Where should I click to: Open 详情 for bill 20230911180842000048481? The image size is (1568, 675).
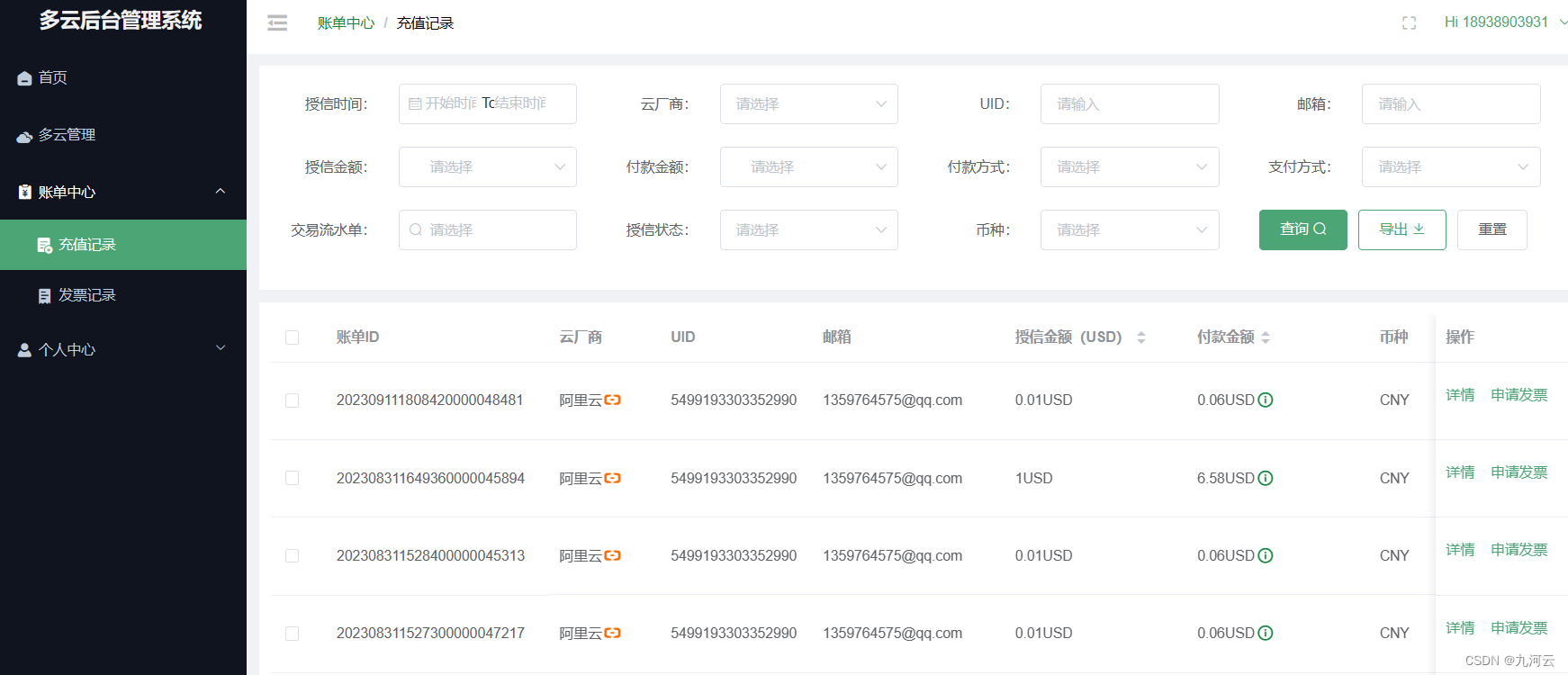[x=1460, y=394]
